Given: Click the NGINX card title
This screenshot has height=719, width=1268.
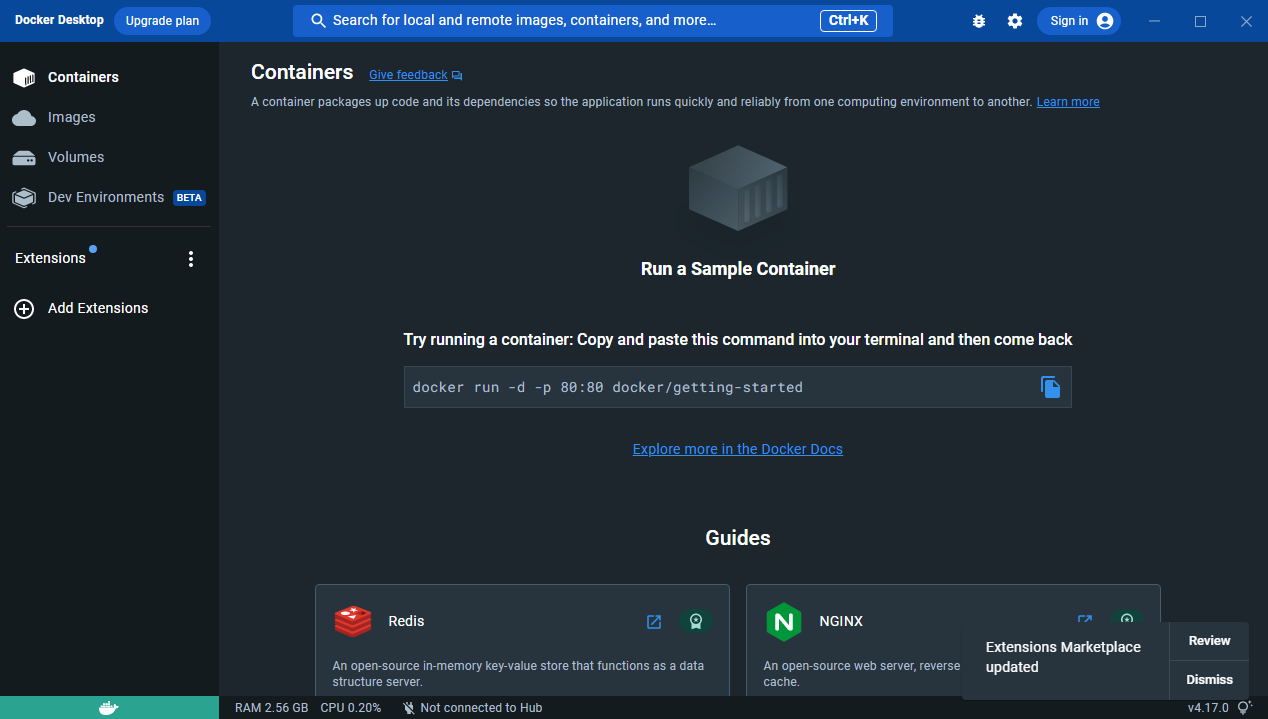Looking at the screenshot, I should tap(841, 621).
